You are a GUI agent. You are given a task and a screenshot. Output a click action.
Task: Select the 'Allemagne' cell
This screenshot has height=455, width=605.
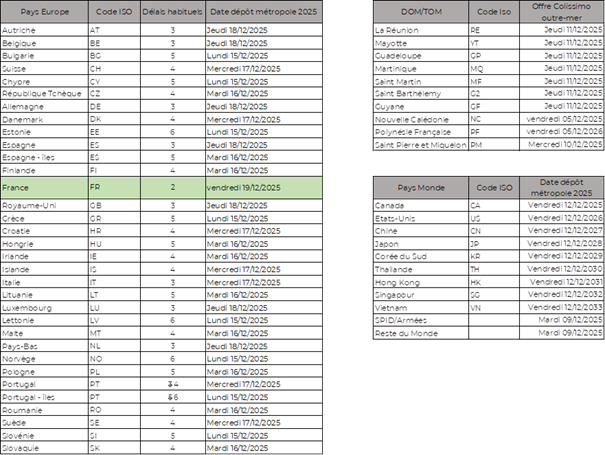pyautogui.click(x=44, y=107)
